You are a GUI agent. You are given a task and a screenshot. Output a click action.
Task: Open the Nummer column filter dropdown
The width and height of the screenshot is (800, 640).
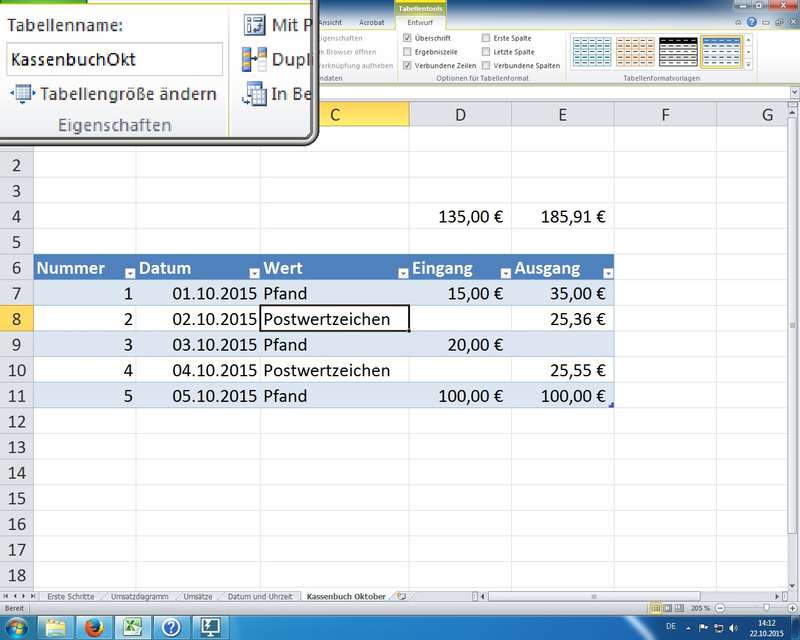(x=130, y=274)
